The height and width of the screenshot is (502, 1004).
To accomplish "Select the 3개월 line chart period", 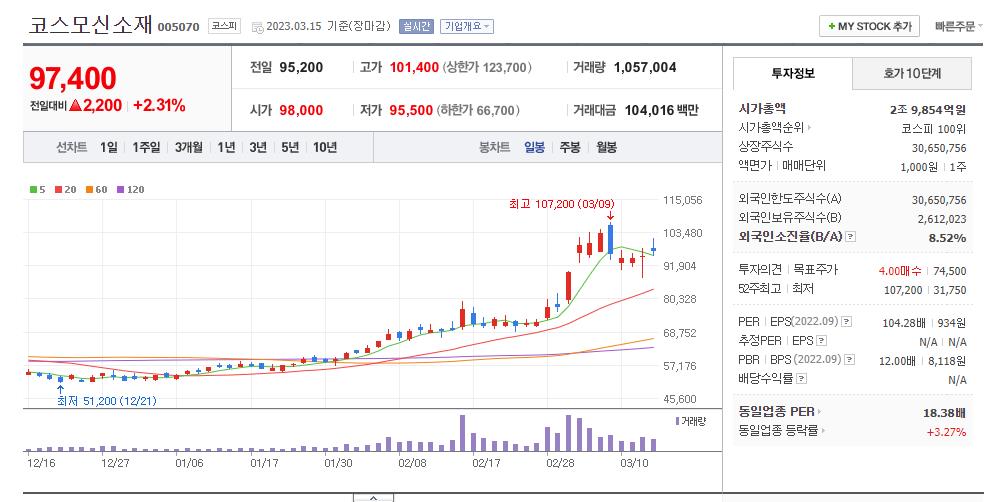I will (188, 147).
